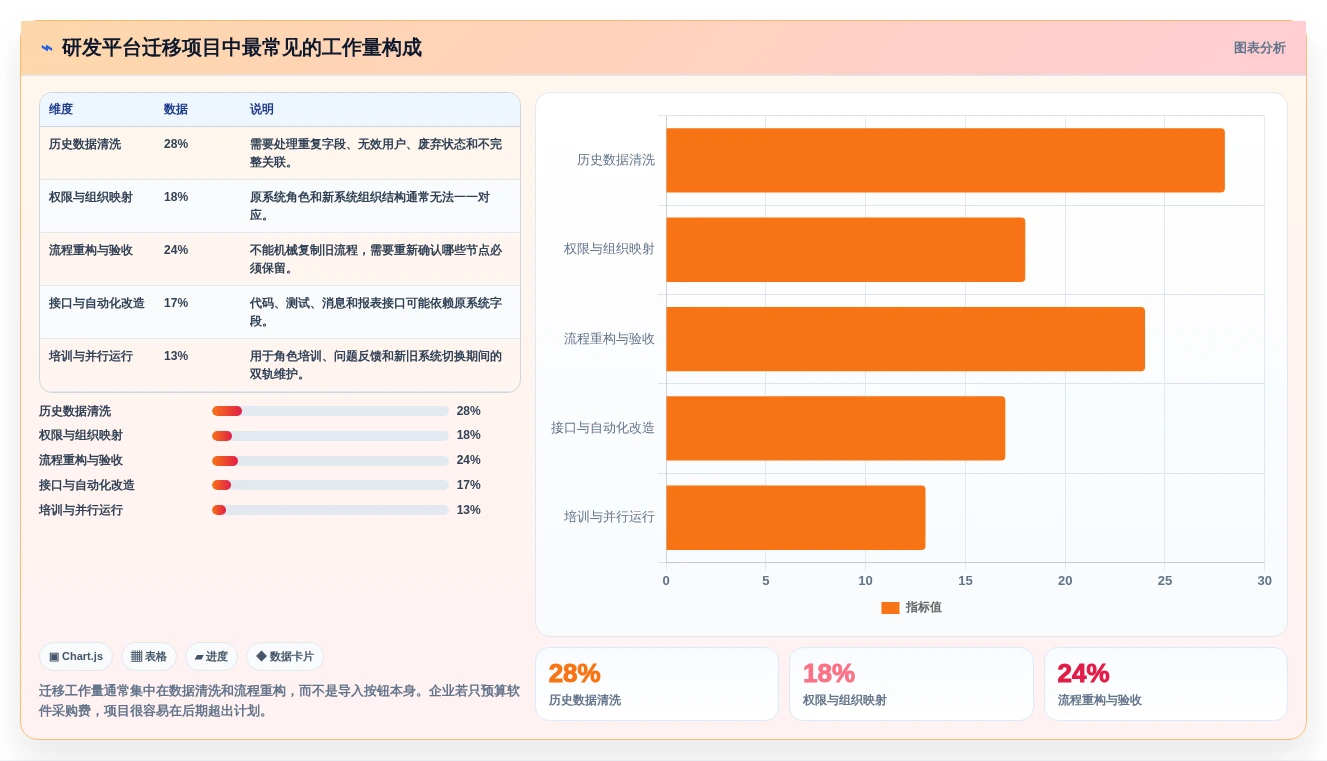Click the 维度 column header
Viewport: 1327px width, 761px height.
[61, 109]
